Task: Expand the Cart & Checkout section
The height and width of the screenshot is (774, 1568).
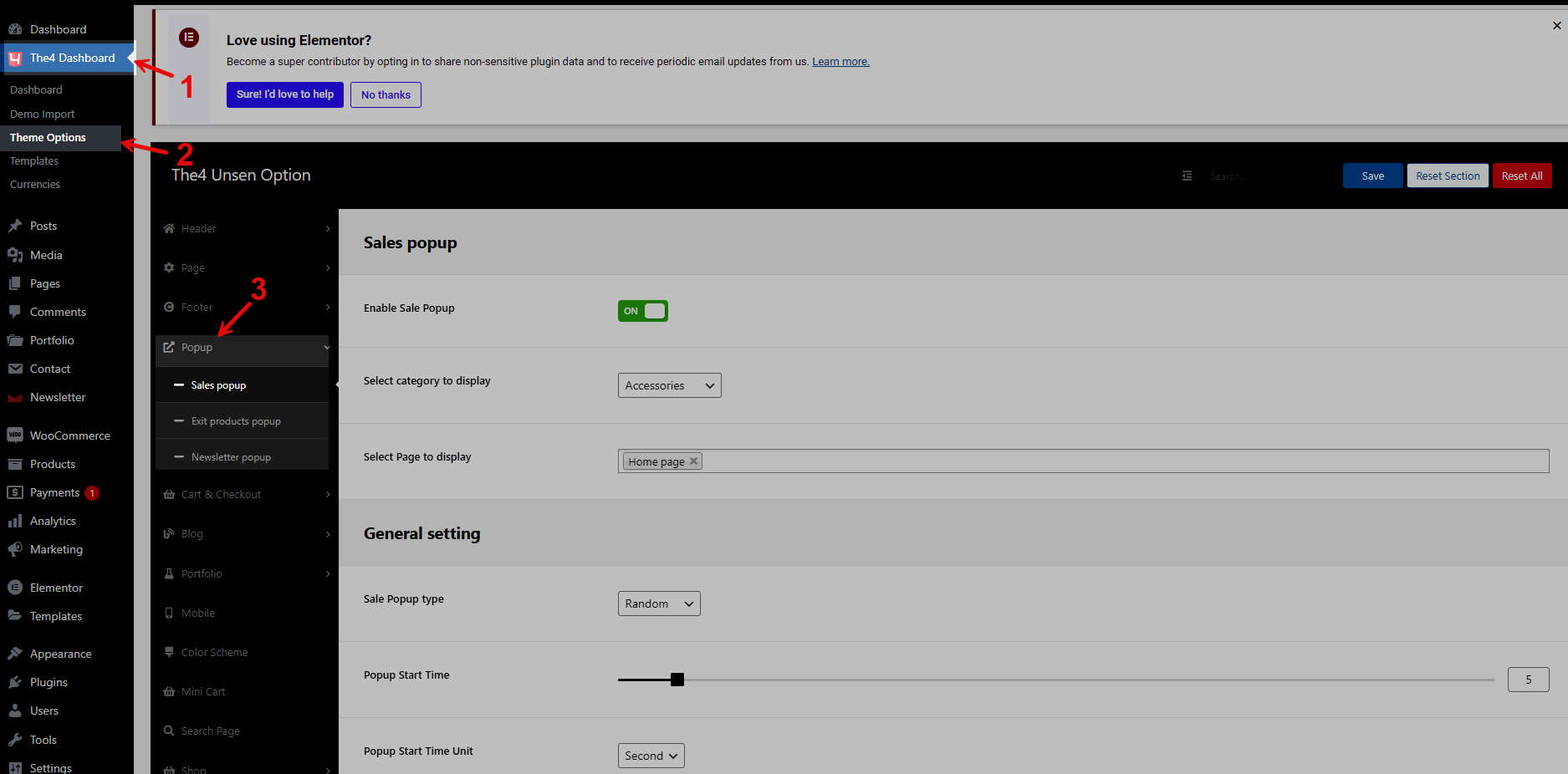Action: (x=246, y=494)
